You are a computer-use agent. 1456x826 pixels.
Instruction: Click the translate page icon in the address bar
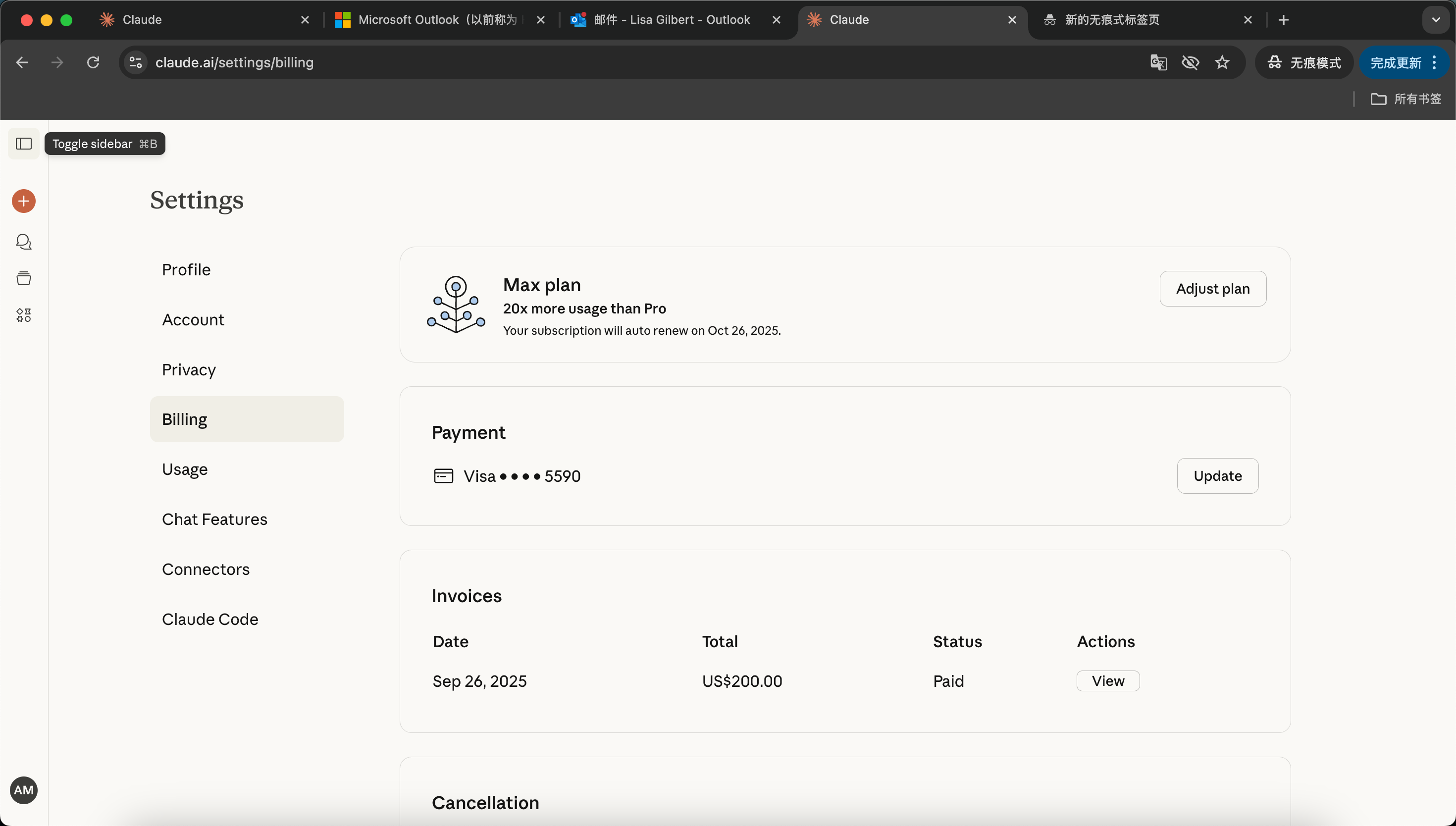(x=1158, y=62)
